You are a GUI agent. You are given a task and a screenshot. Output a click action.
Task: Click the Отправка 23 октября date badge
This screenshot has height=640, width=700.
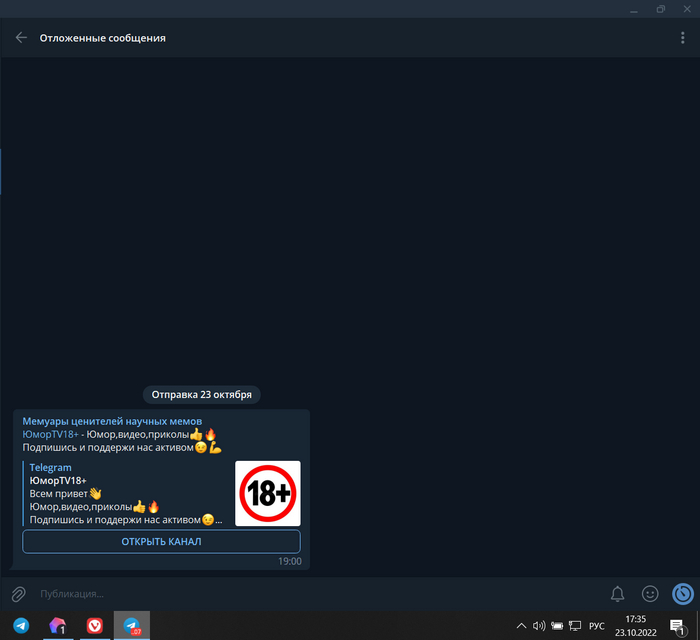[201, 395]
